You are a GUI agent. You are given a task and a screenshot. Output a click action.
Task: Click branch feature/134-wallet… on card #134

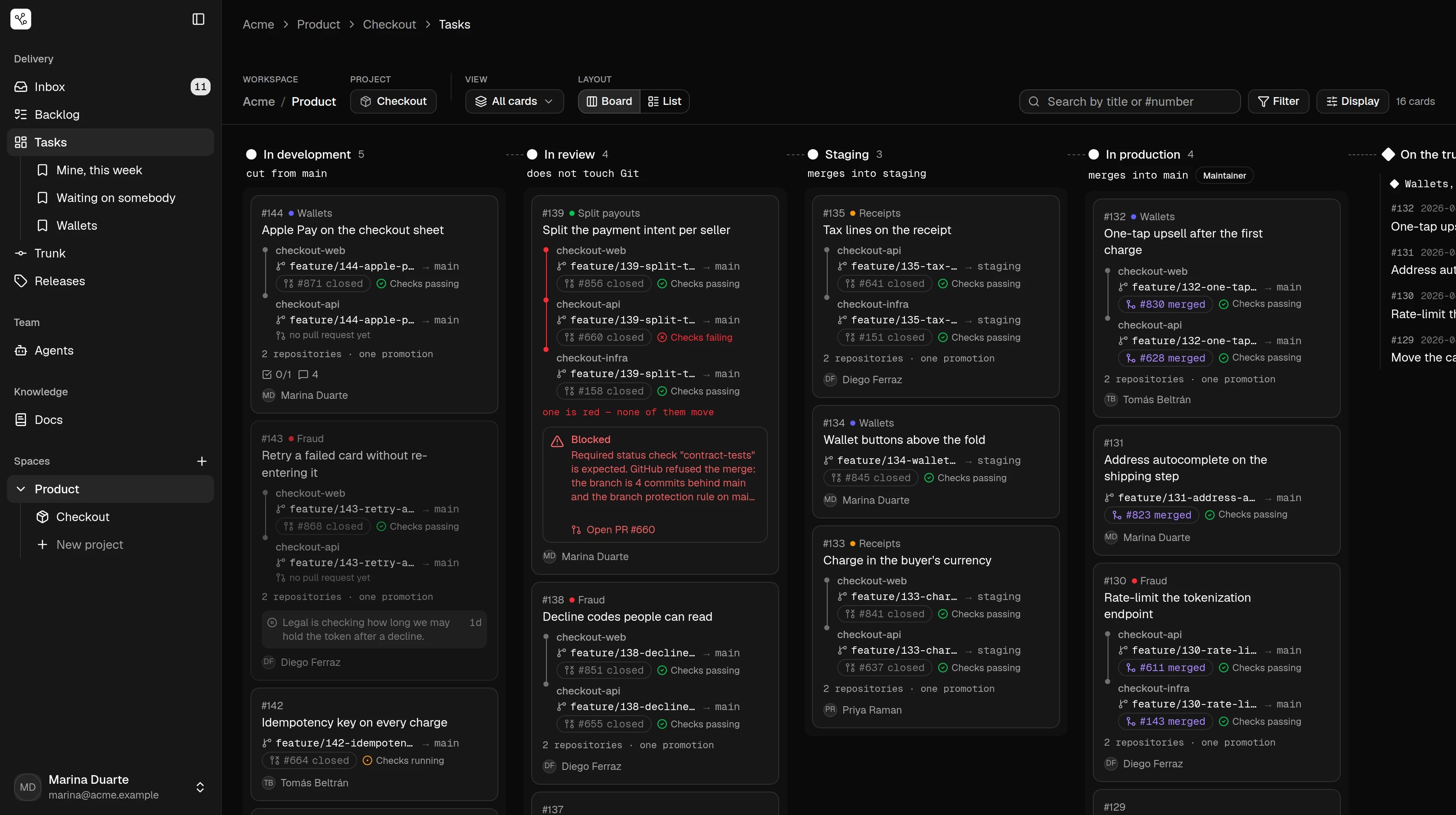coord(897,461)
